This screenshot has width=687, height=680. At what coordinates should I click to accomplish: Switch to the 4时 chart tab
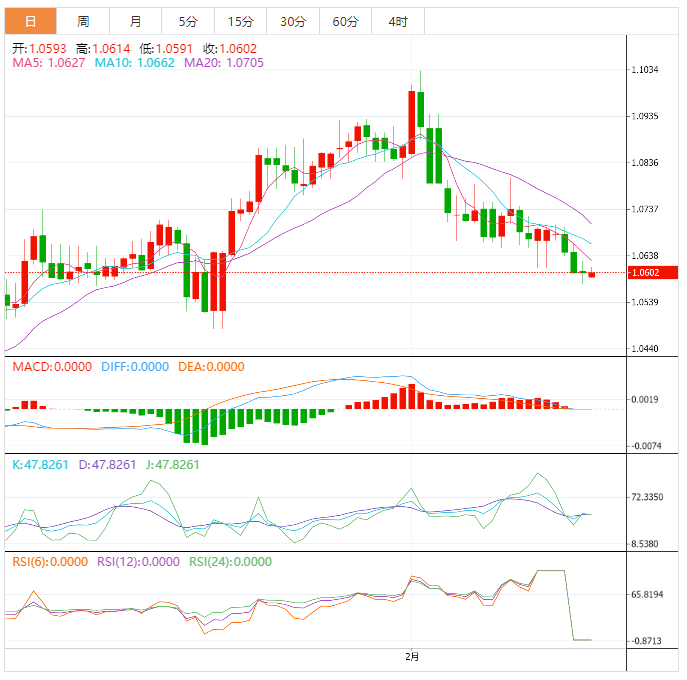pyautogui.click(x=397, y=21)
